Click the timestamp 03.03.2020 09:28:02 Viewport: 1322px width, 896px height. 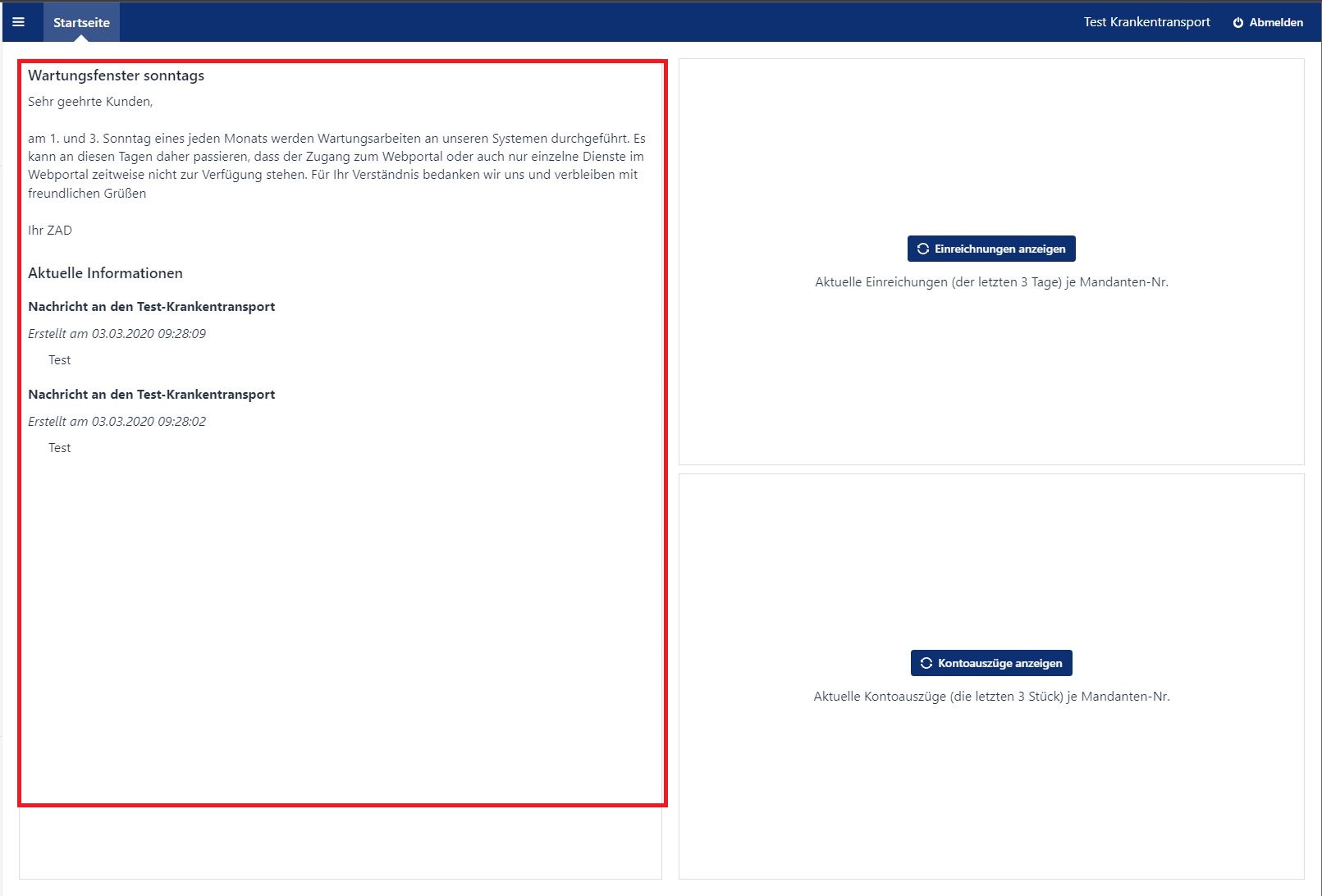(x=149, y=422)
